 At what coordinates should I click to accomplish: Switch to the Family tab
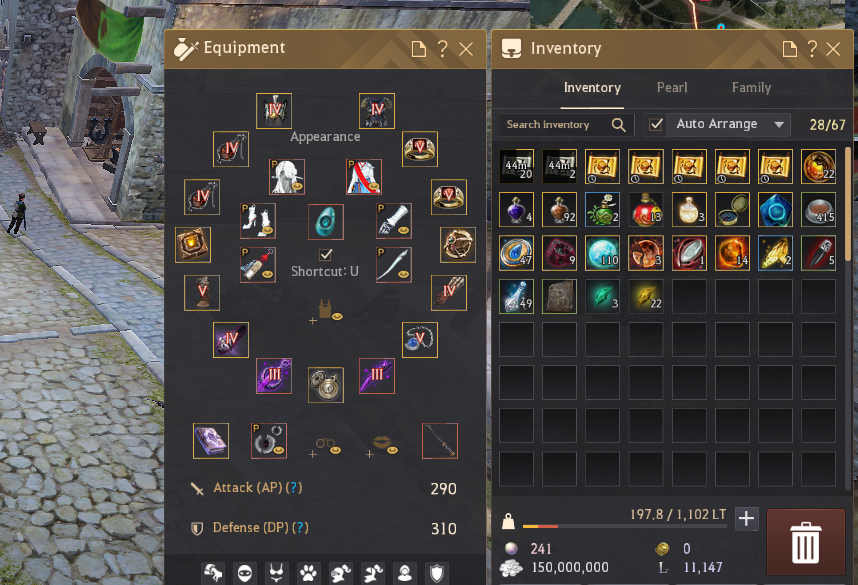coord(751,88)
